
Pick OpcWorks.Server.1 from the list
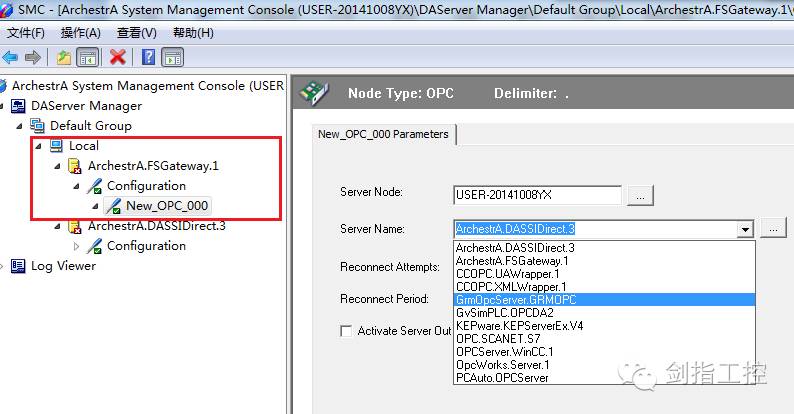(604, 365)
